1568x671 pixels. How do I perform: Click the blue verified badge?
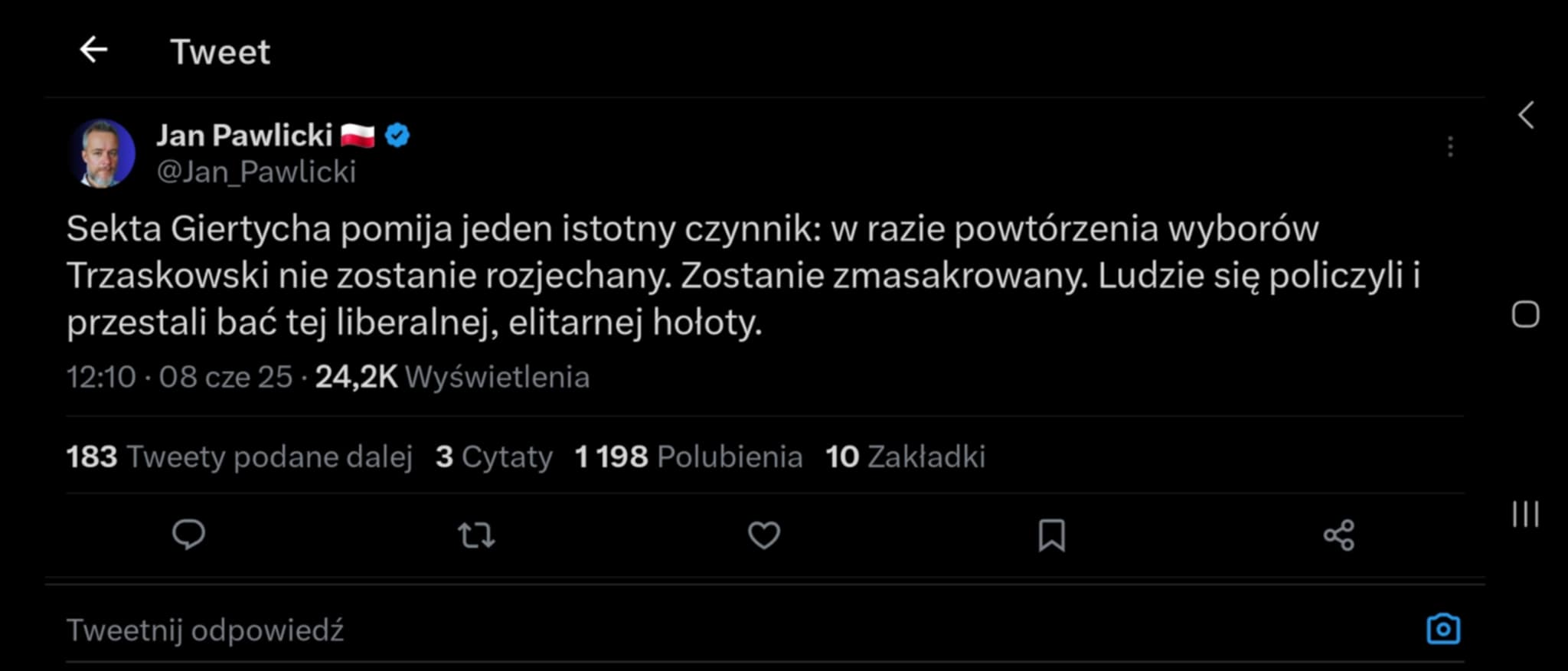tap(397, 136)
